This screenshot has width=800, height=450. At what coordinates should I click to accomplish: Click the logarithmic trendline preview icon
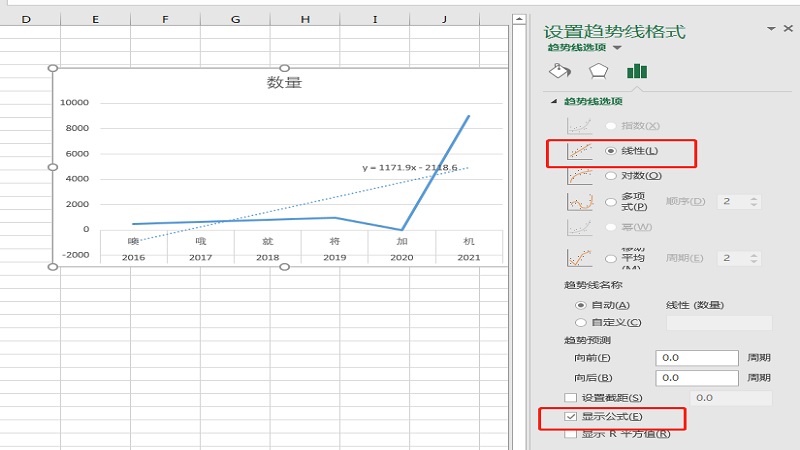pos(580,176)
